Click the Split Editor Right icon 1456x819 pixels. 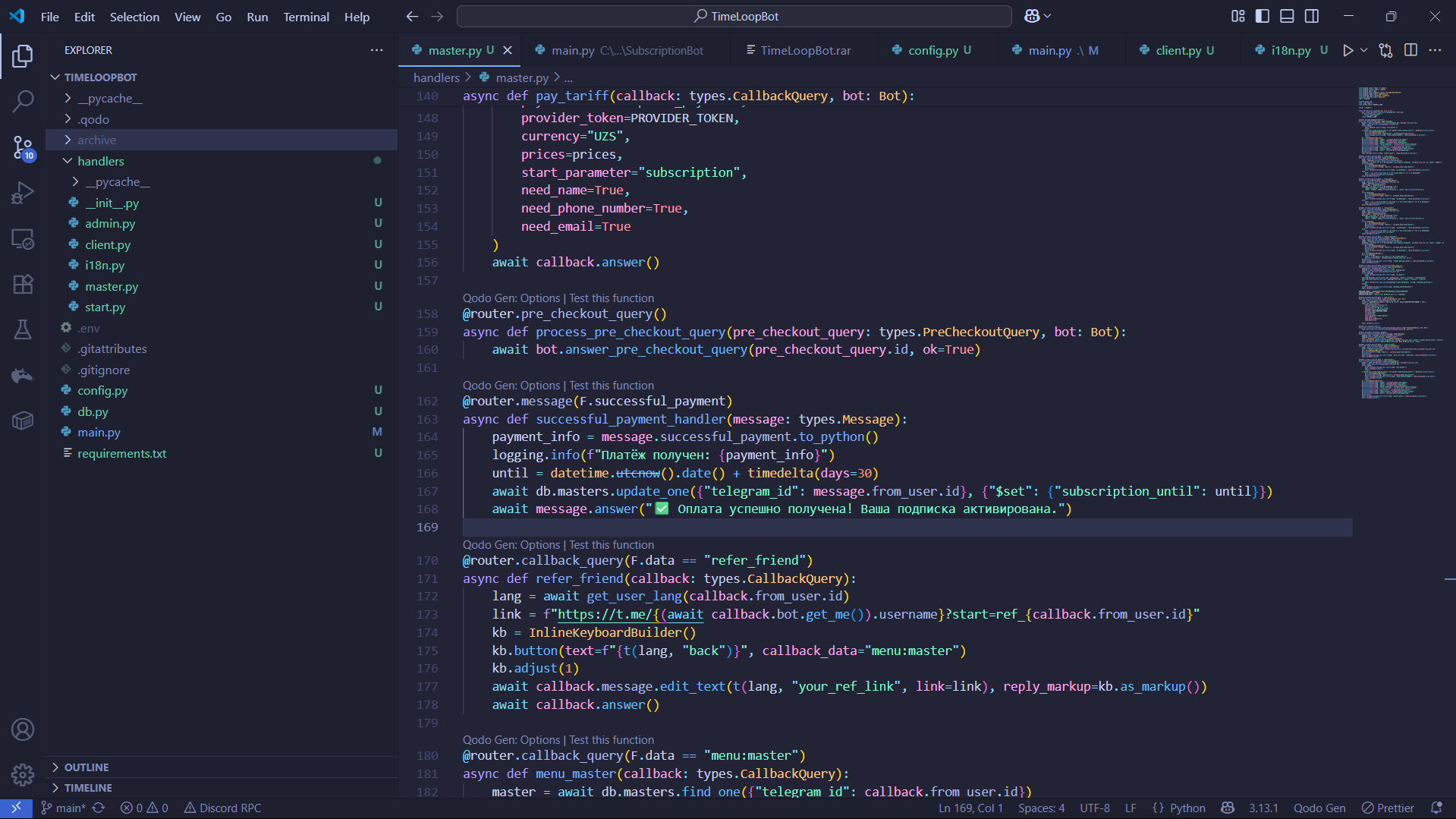tap(1410, 50)
